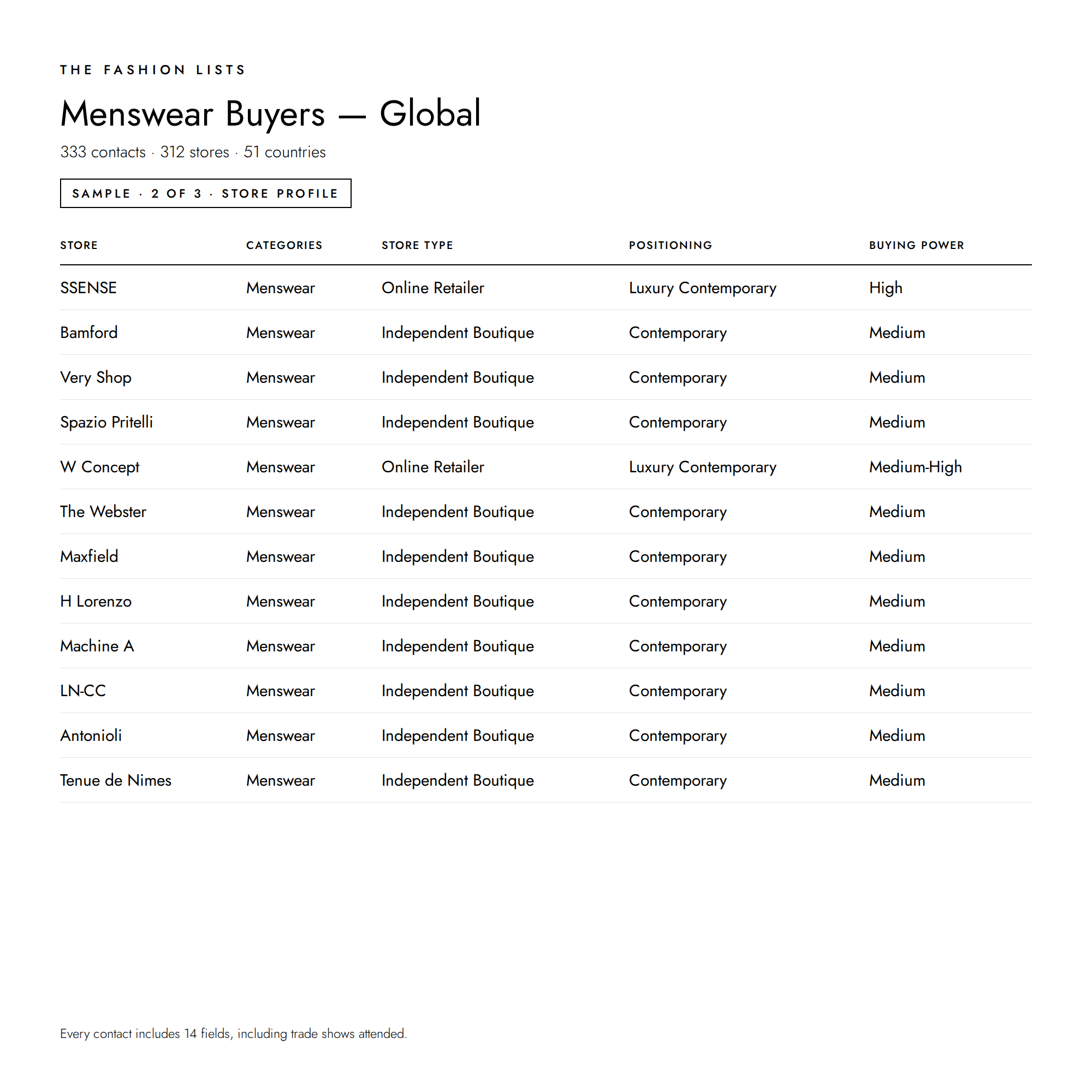
Task: Click the POSITIONING column header
Action: point(670,245)
